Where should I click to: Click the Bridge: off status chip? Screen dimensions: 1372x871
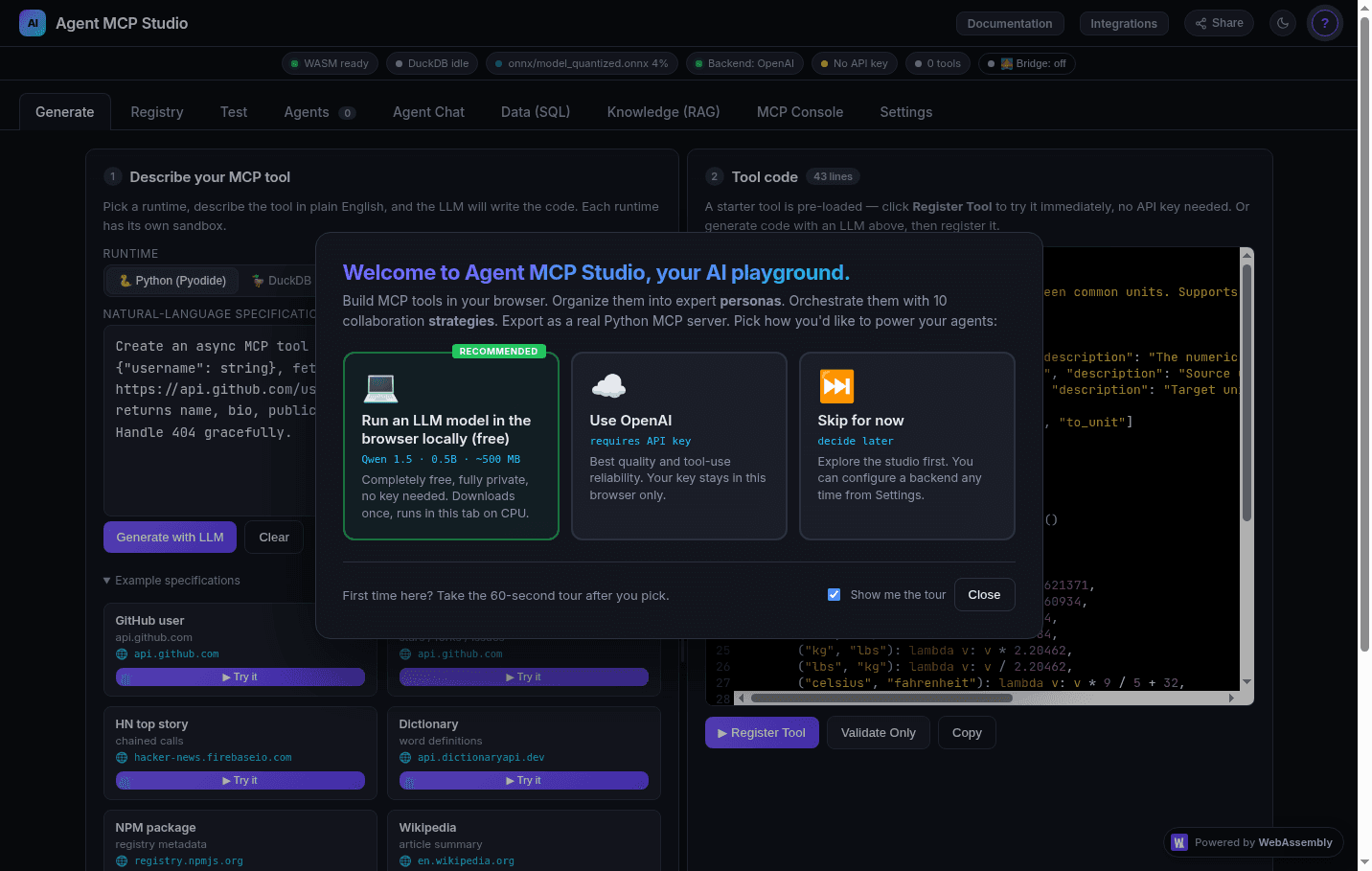(1026, 63)
